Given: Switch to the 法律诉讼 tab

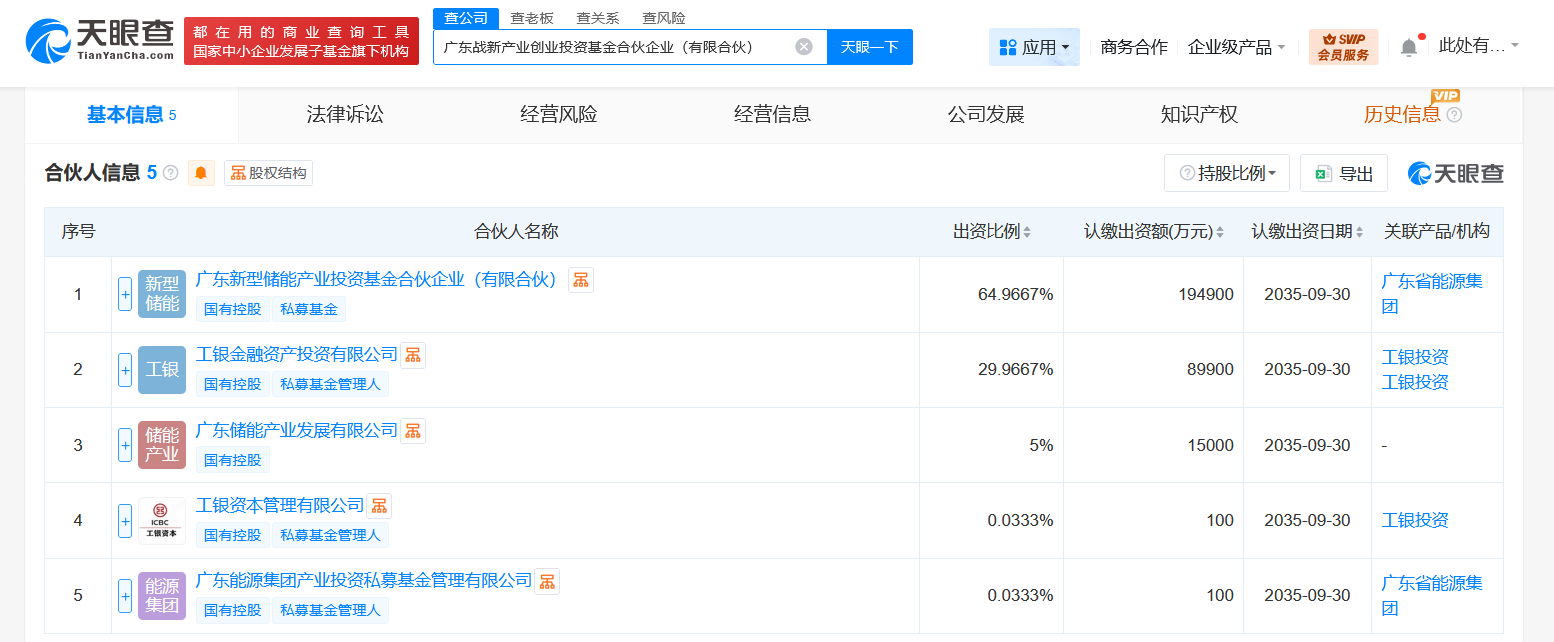Looking at the screenshot, I should 344,114.
